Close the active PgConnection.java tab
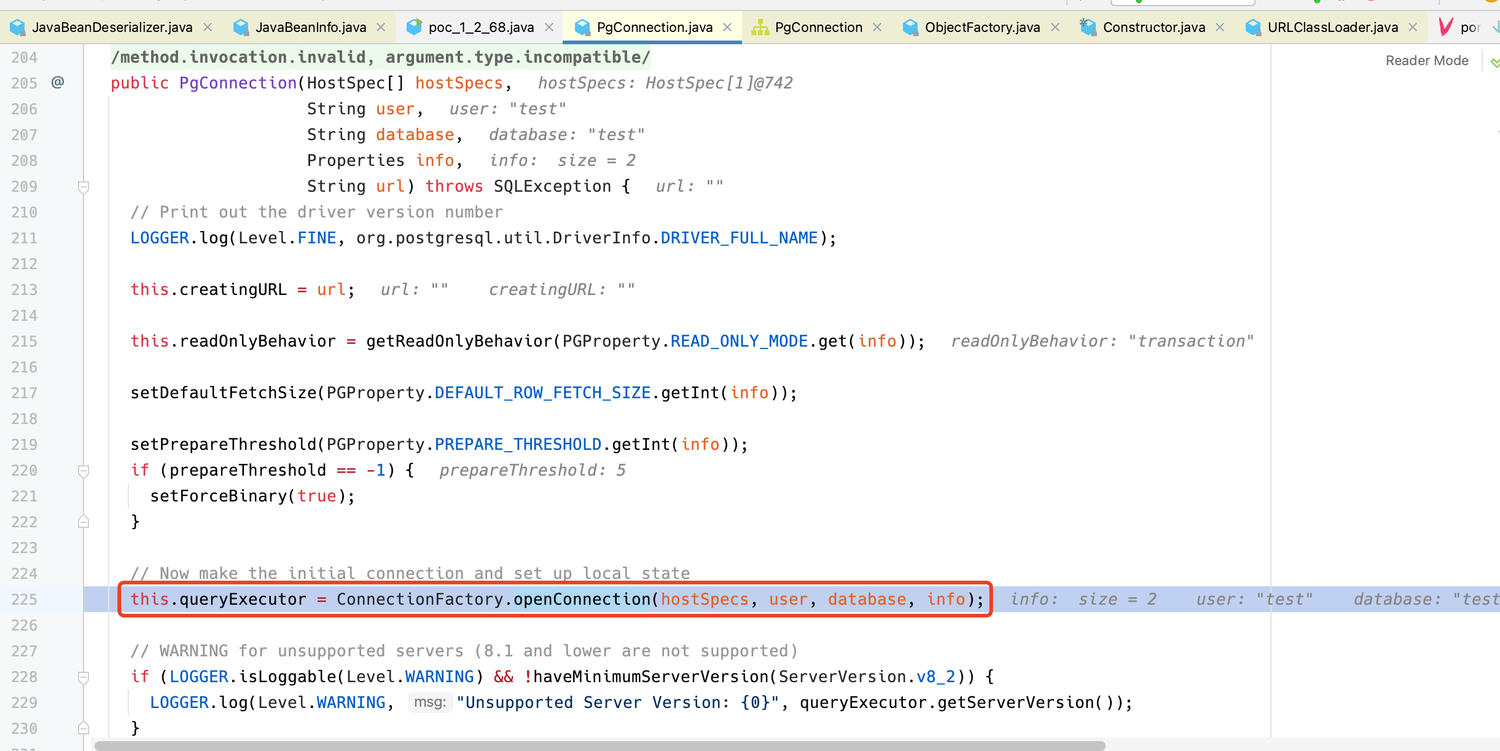Viewport: 1500px width, 751px height. point(727,28)
